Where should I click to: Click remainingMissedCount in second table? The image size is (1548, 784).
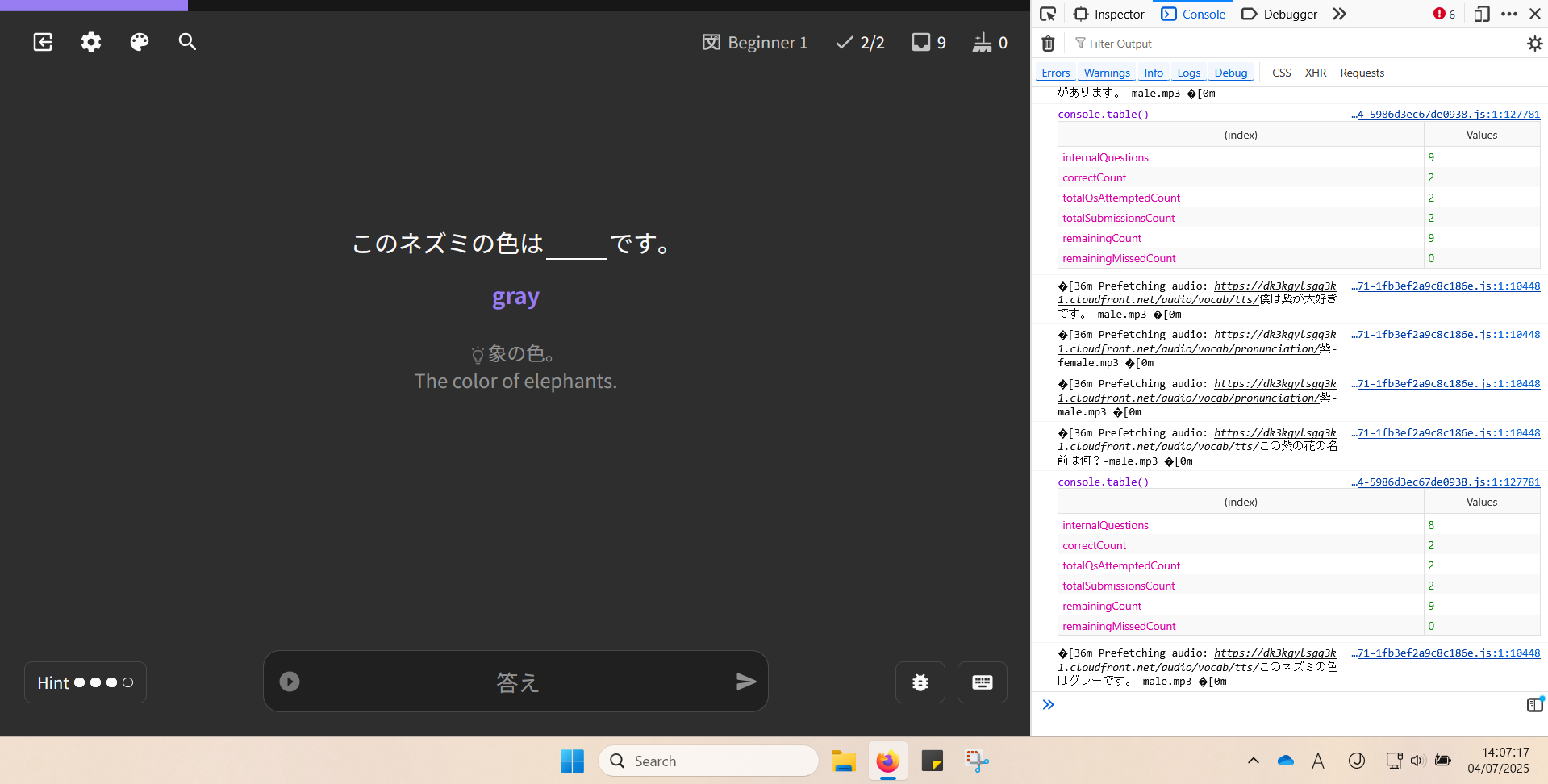coord(1119,627)
